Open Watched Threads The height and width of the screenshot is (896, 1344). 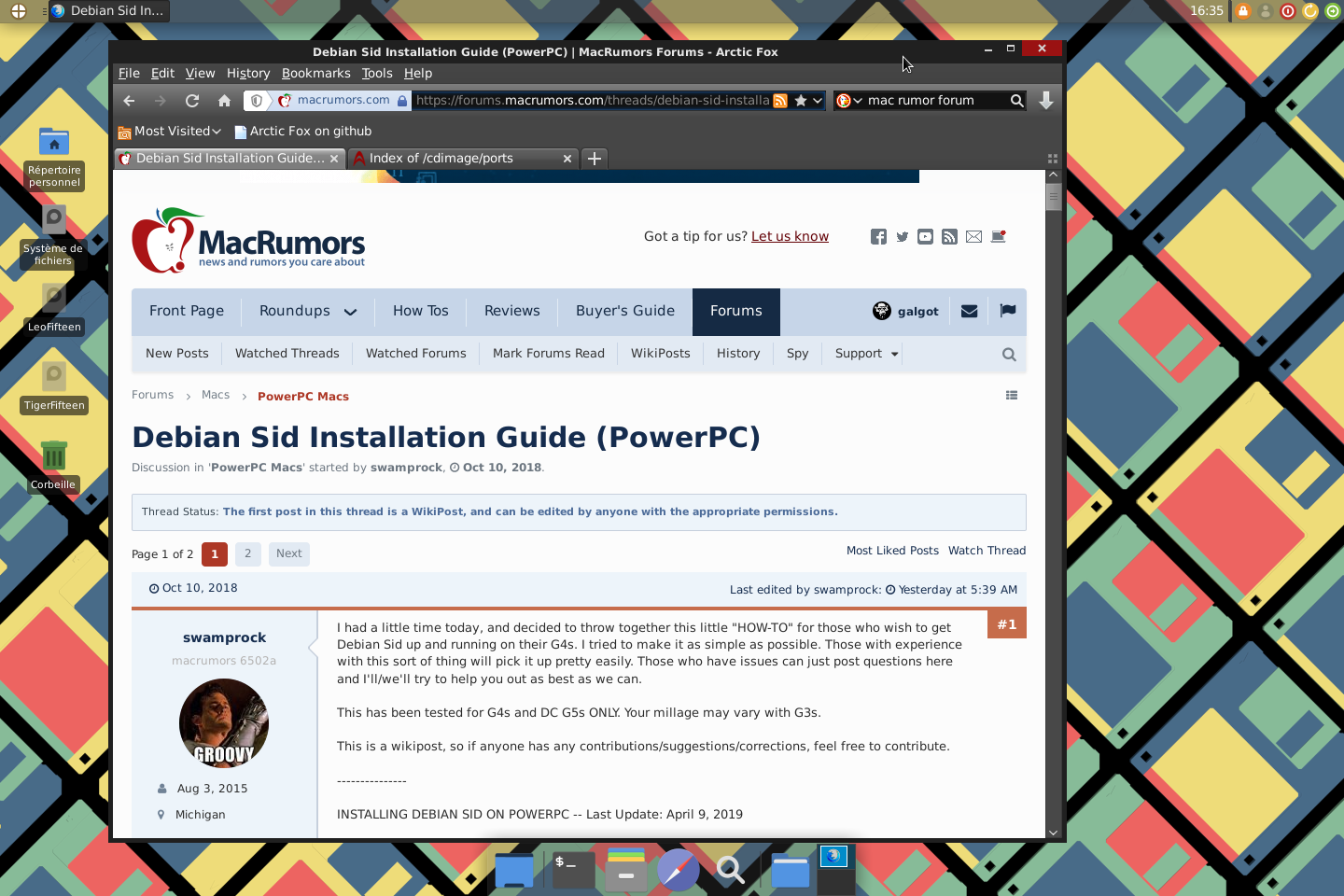pyautogui.click(x=287, y=354)
